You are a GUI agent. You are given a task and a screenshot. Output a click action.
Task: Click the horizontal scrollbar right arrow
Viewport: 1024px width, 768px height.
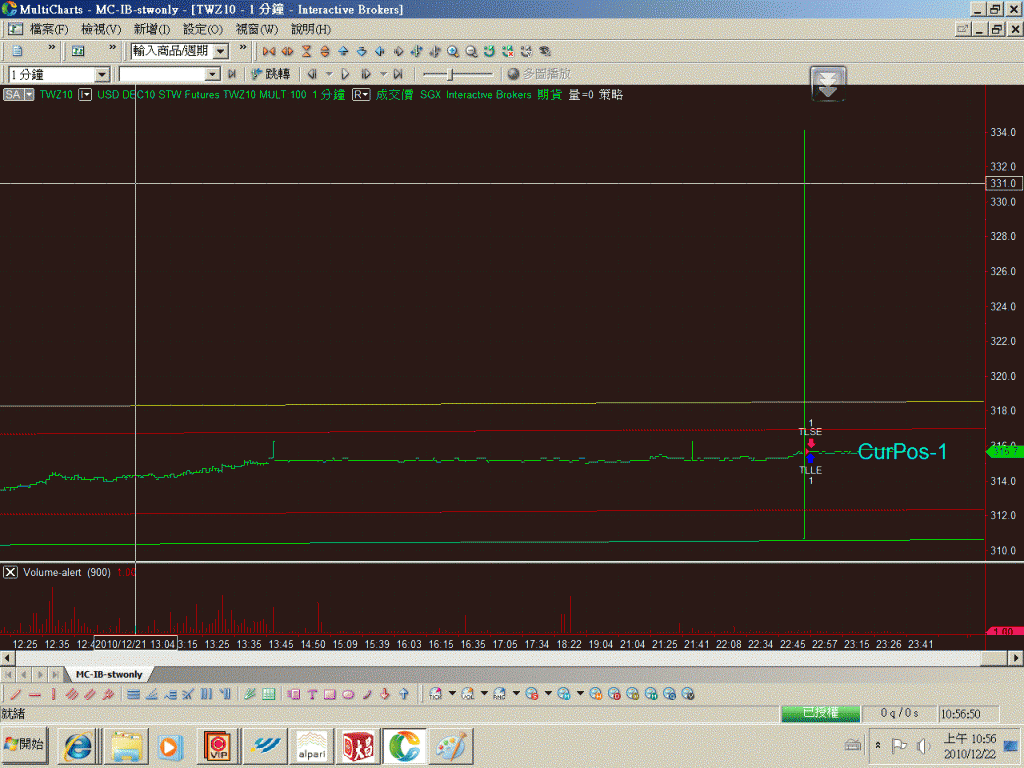tap(1016, 658)
